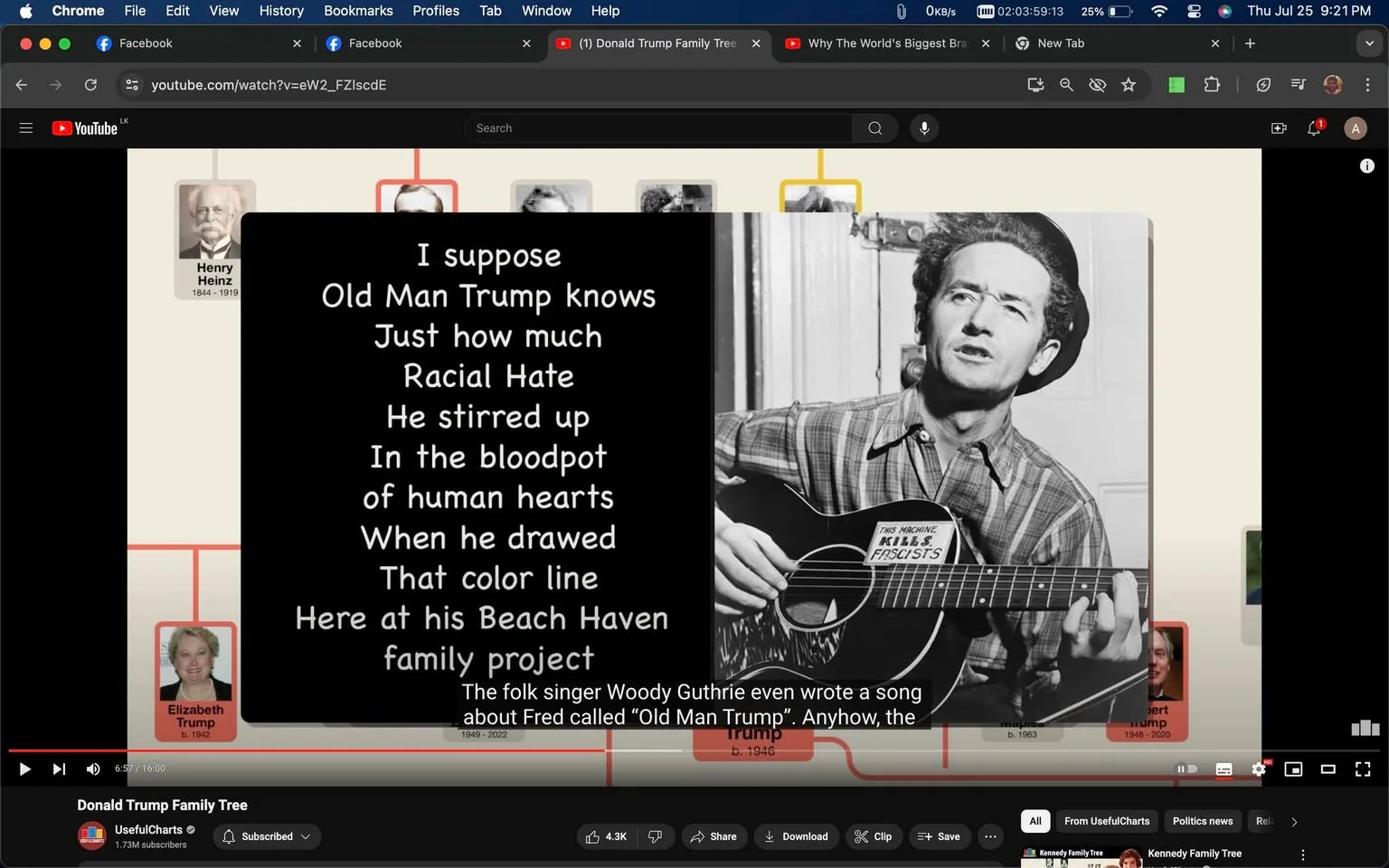This screenshot has width=1389, height=868.
Task: Enter full screen mode
Action: (1363, 769)
